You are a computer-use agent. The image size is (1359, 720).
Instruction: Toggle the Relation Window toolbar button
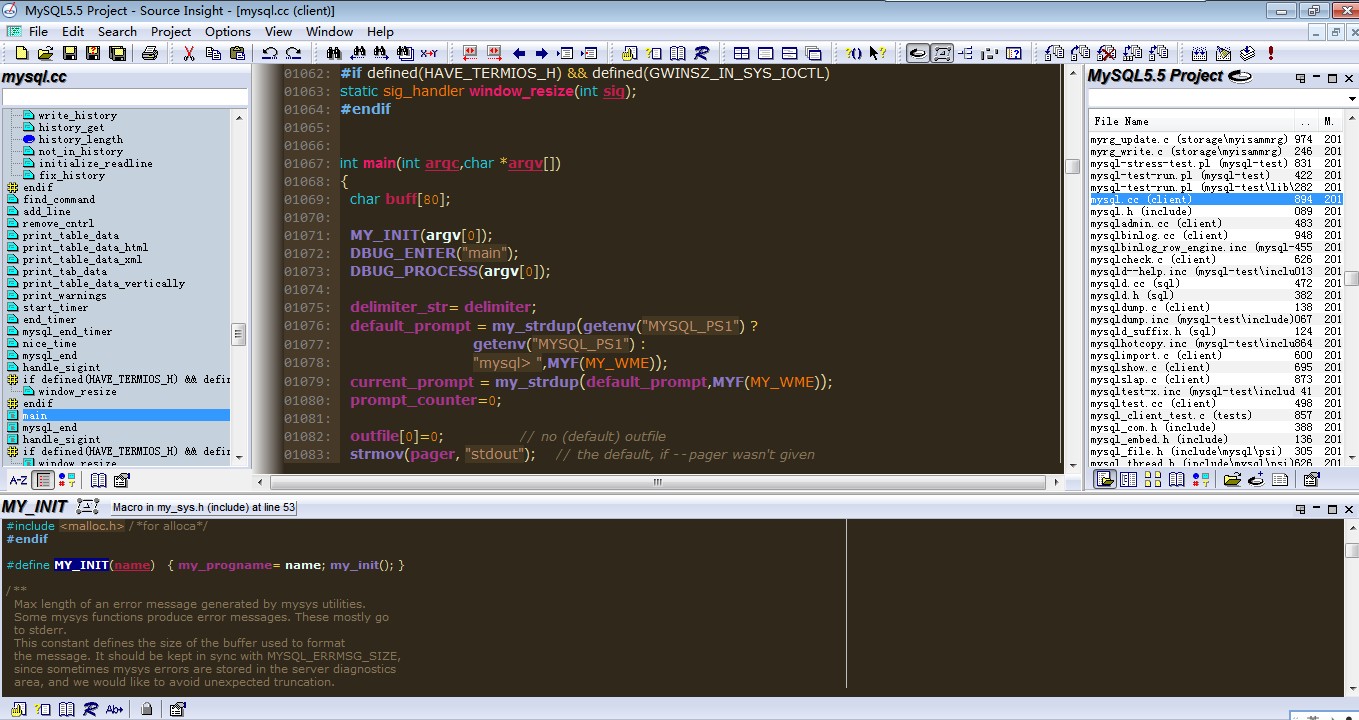point(966,53)
